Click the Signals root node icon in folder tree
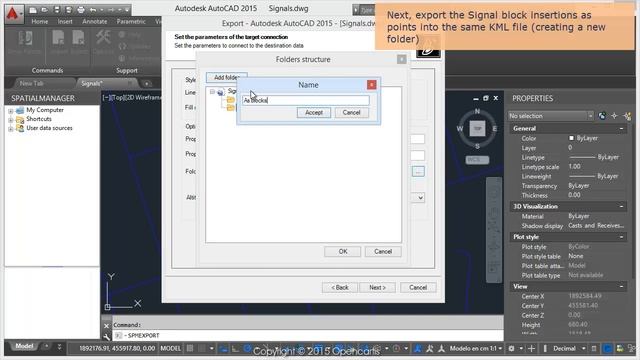The height and width of the screenshot is (360, 640). 220,92
